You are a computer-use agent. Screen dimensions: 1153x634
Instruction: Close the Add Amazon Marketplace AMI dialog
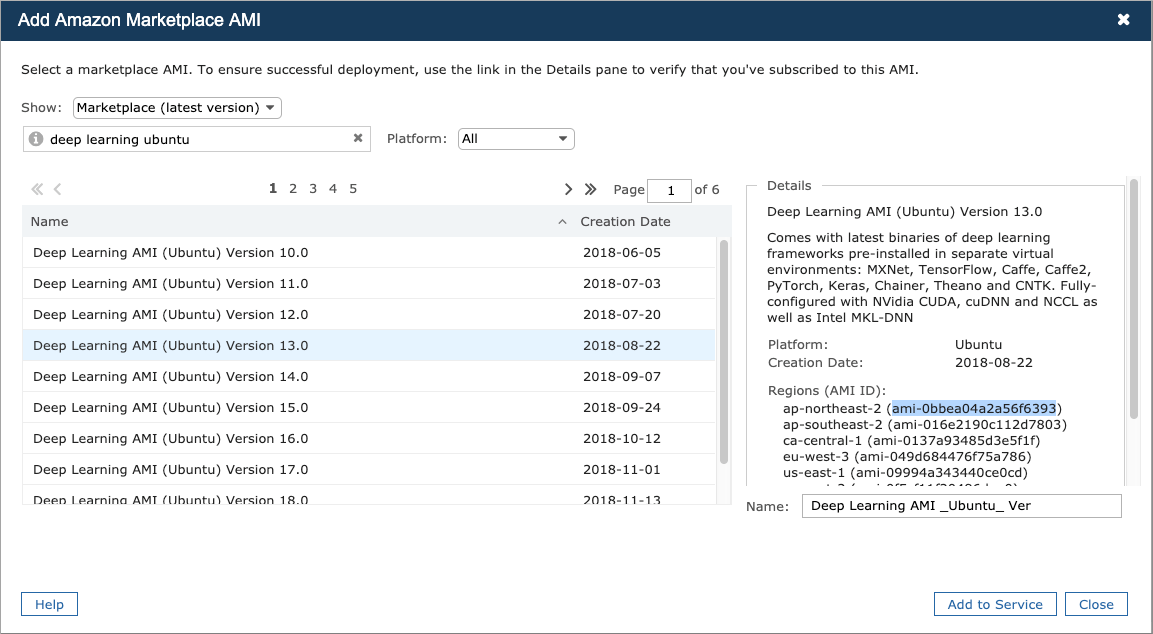[x=1123, y=20]
